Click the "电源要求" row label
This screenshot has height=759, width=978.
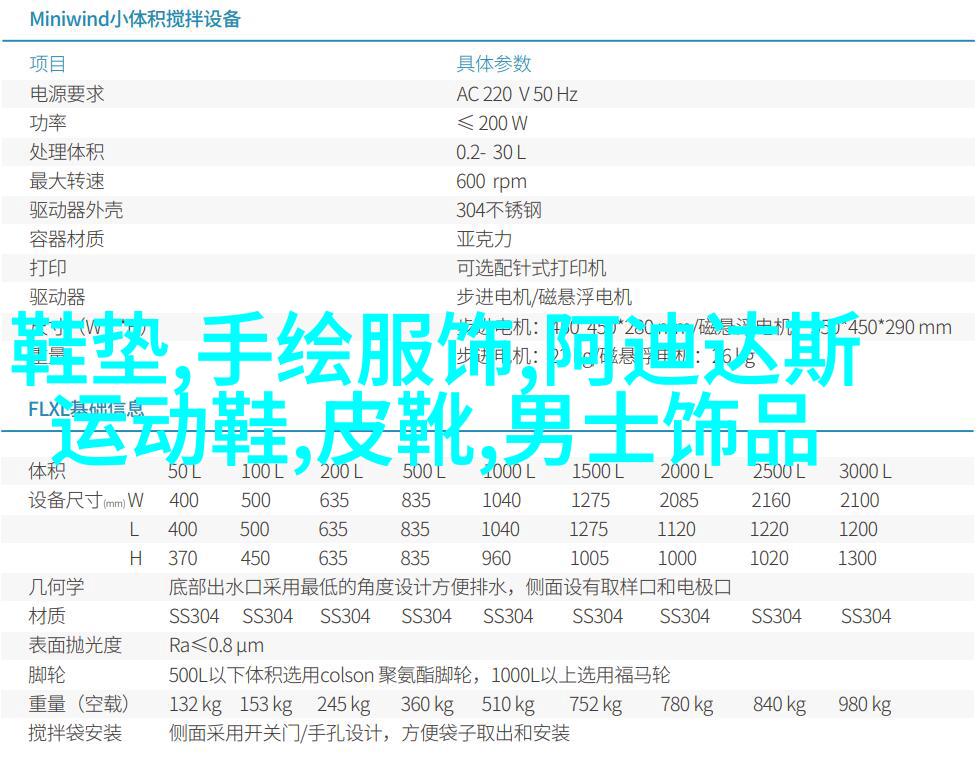coord(66,94)
